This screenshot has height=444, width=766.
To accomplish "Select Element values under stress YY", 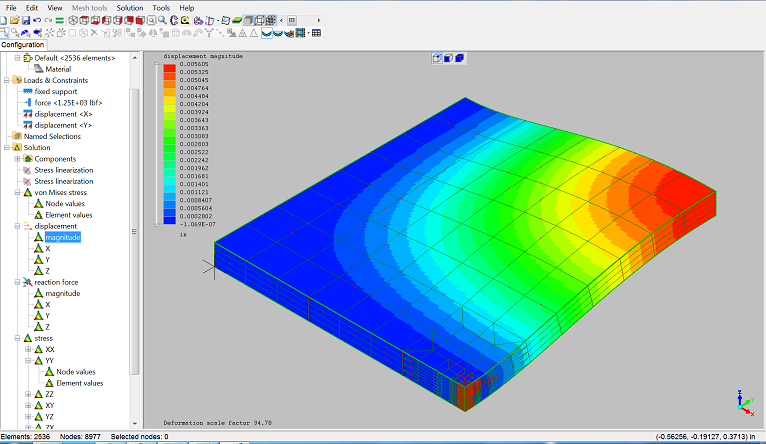I will point(80,383).
